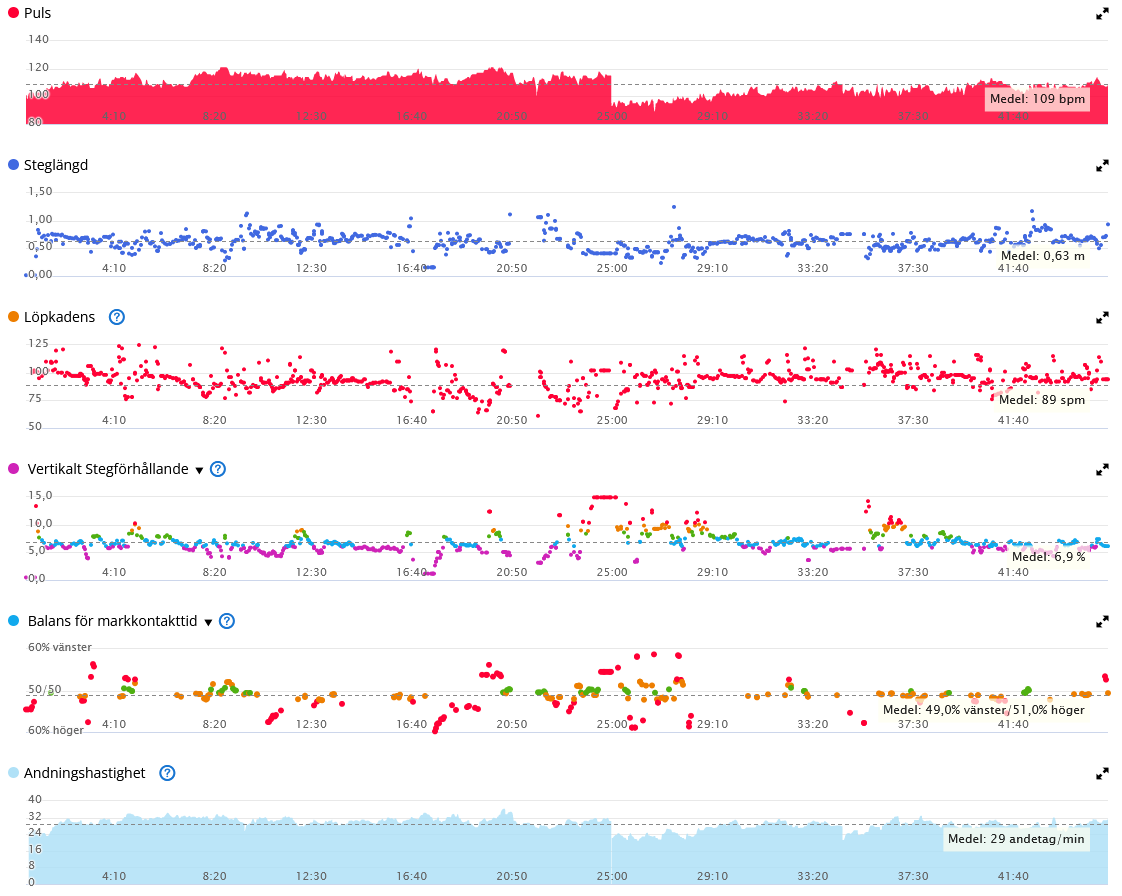Open help for Balans för markkontakttid
Screen dimensions: 1122x896
(x=227, y=621)
